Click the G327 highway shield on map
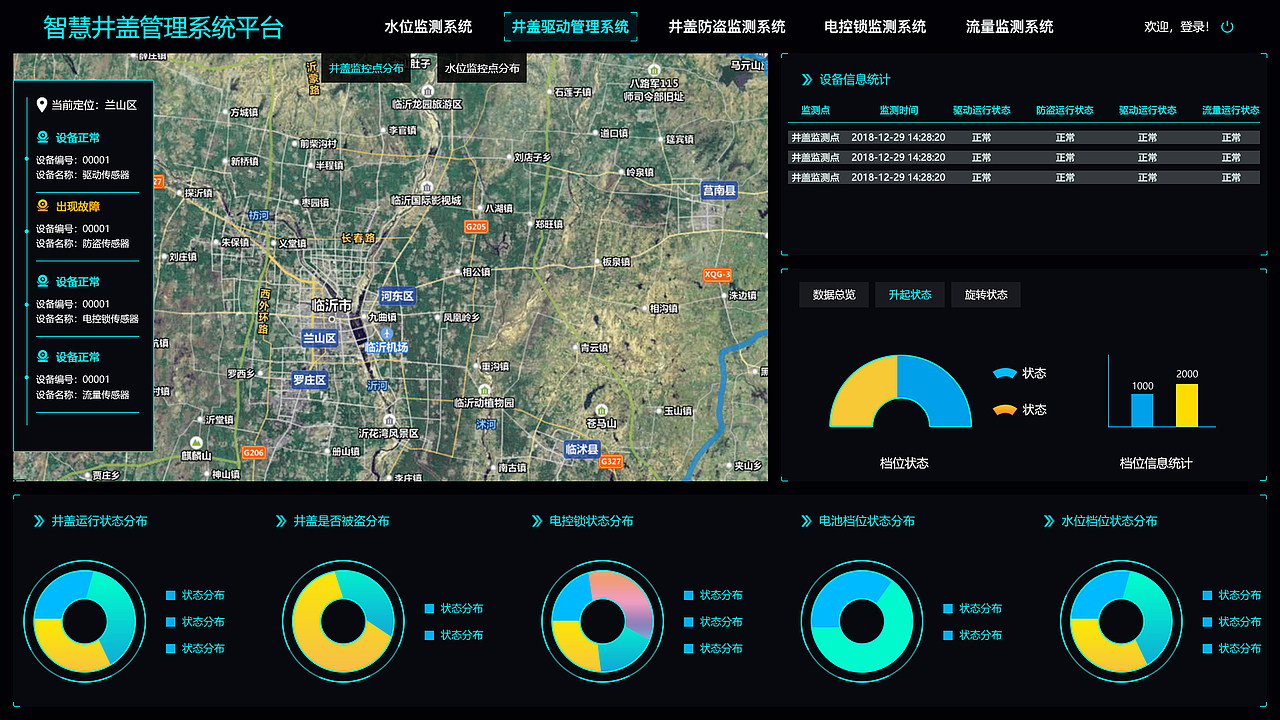 pyautogui.click(x=611, y=461)
